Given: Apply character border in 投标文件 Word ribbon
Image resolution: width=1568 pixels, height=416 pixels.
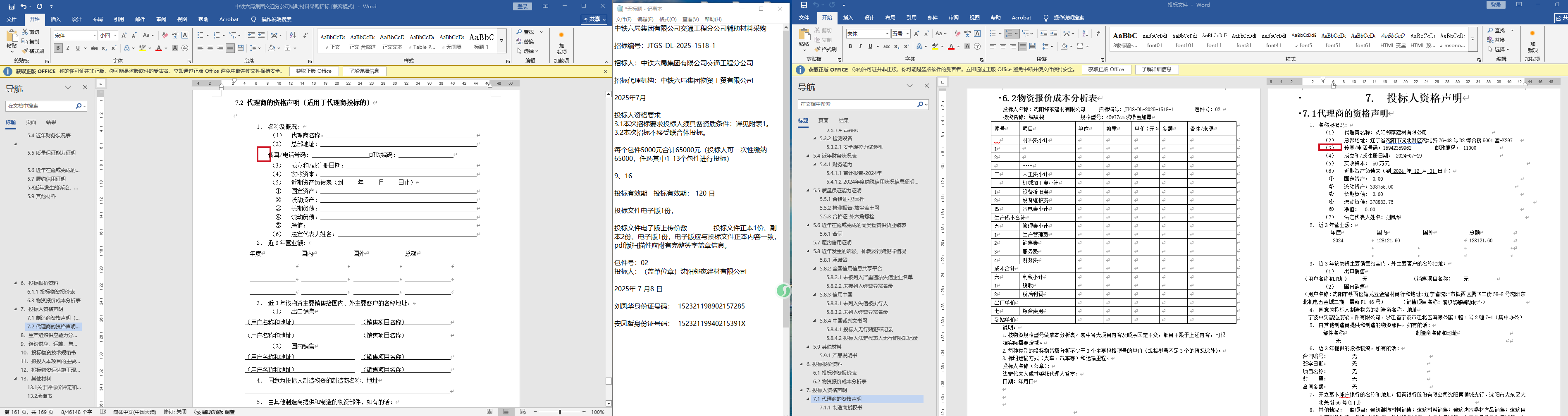Looking at the screenshot, I should pyautogui.click(x=978, y=33).
